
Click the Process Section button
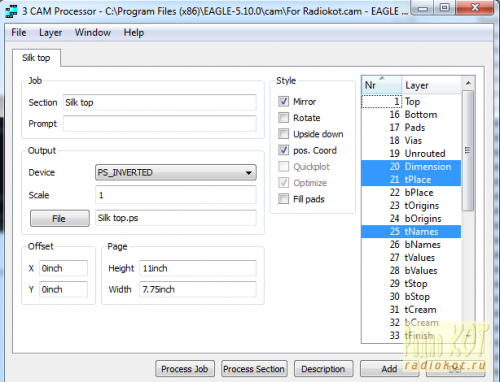[x=254, y=369]
